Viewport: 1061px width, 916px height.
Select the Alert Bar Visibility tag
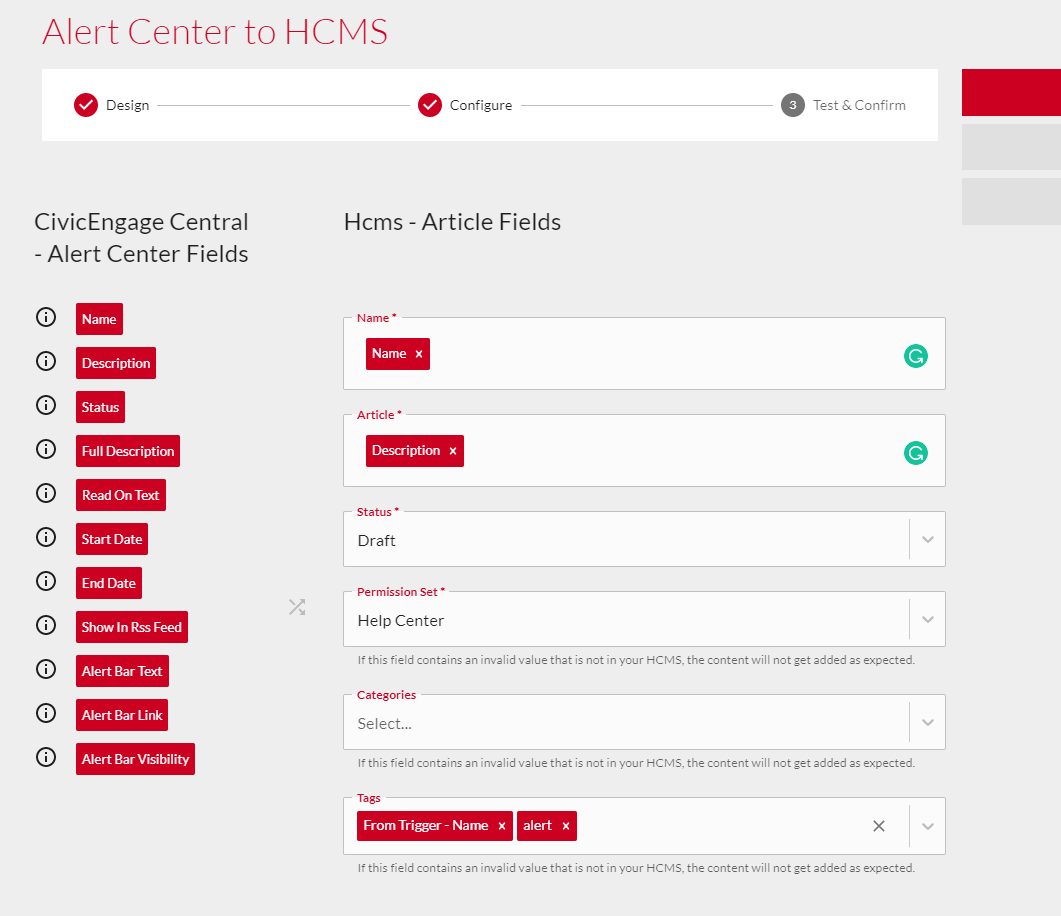point(135,759)
